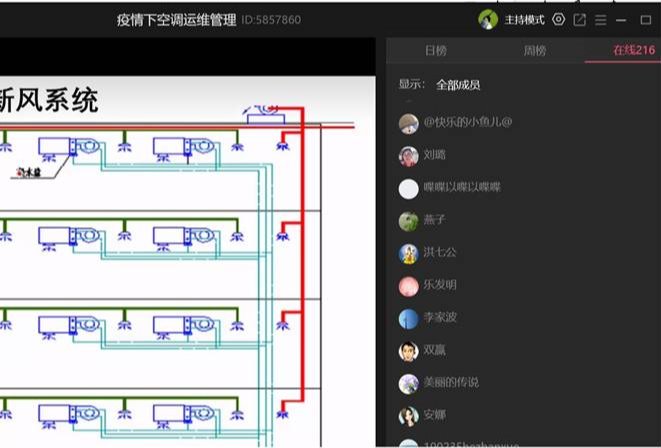Select the 在线216 tab
The image size is (661, 448).
pyautogui.click(x=634, y=50)
